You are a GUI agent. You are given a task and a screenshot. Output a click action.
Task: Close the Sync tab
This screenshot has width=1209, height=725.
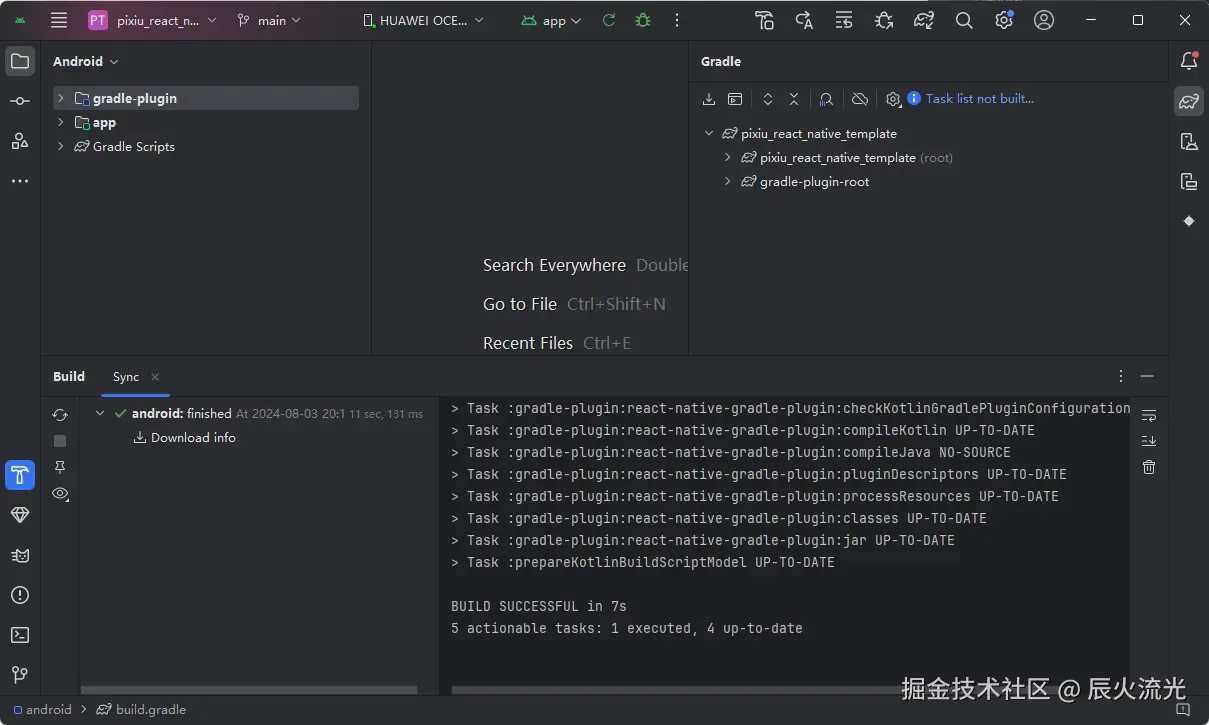tap(155, 377)
